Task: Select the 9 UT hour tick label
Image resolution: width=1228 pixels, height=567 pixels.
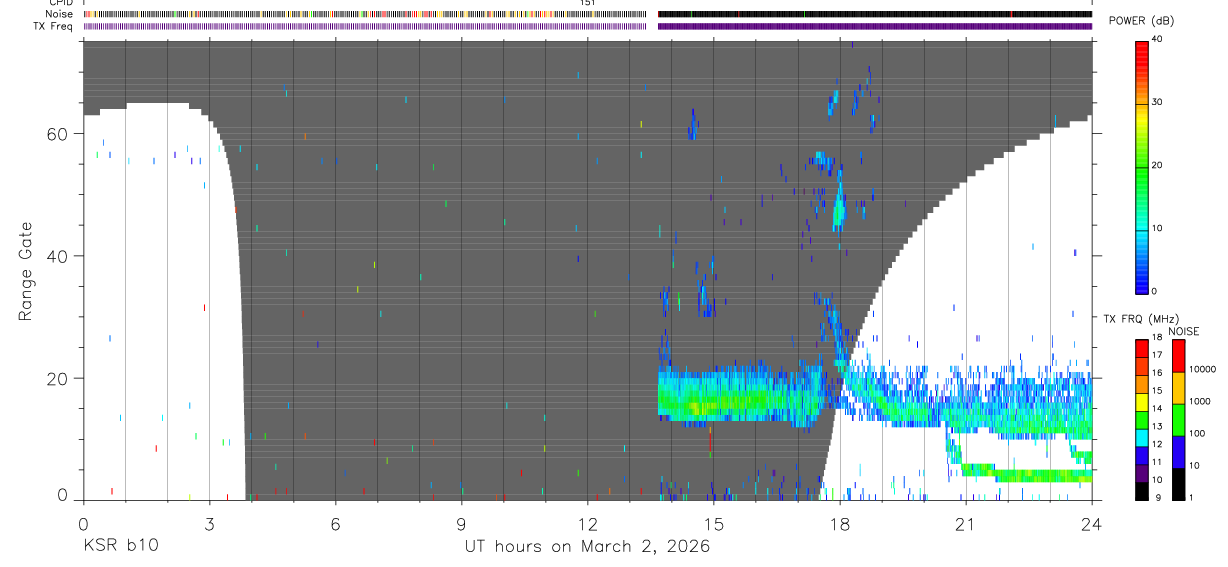Action: [461, 523]
